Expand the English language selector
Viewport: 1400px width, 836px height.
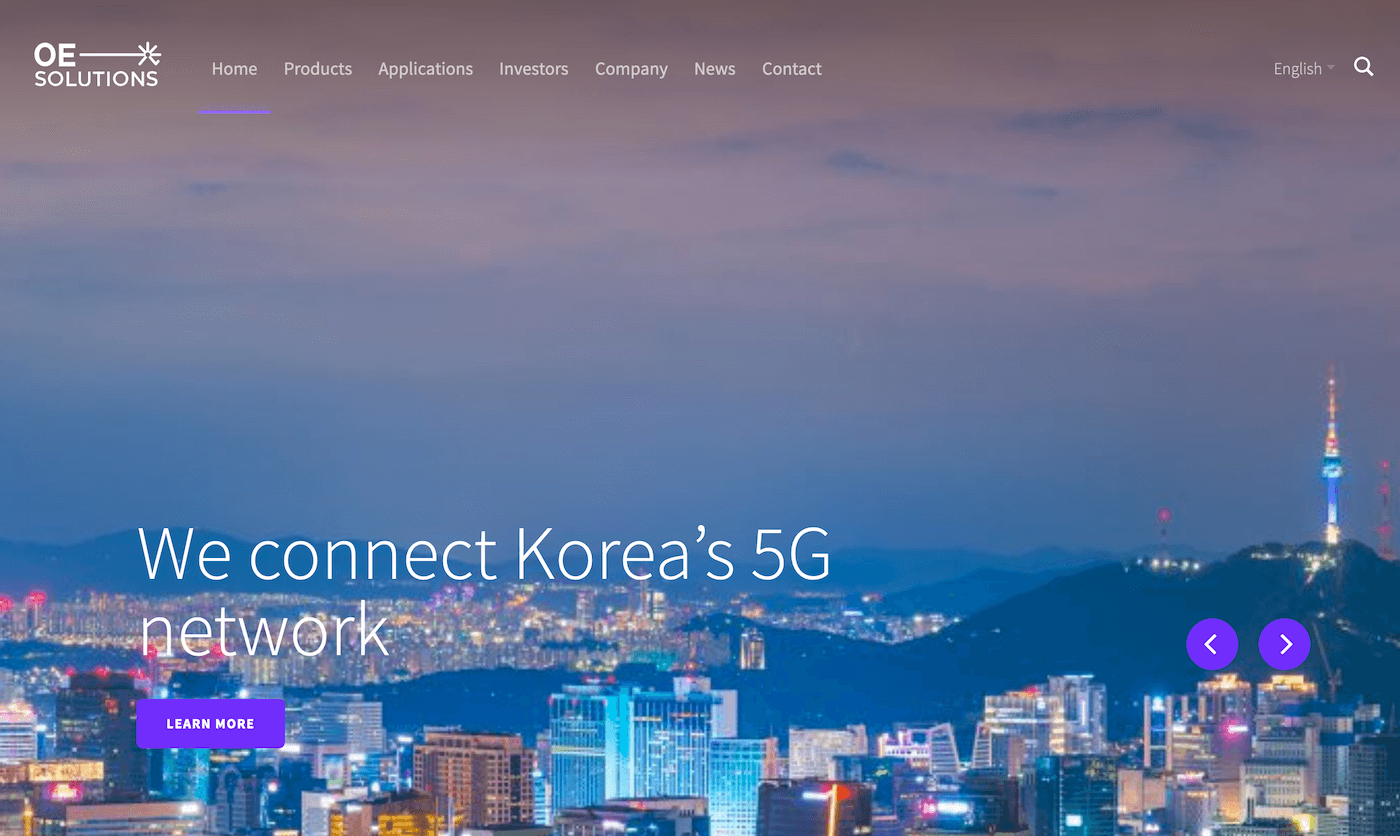[1304, 69]
